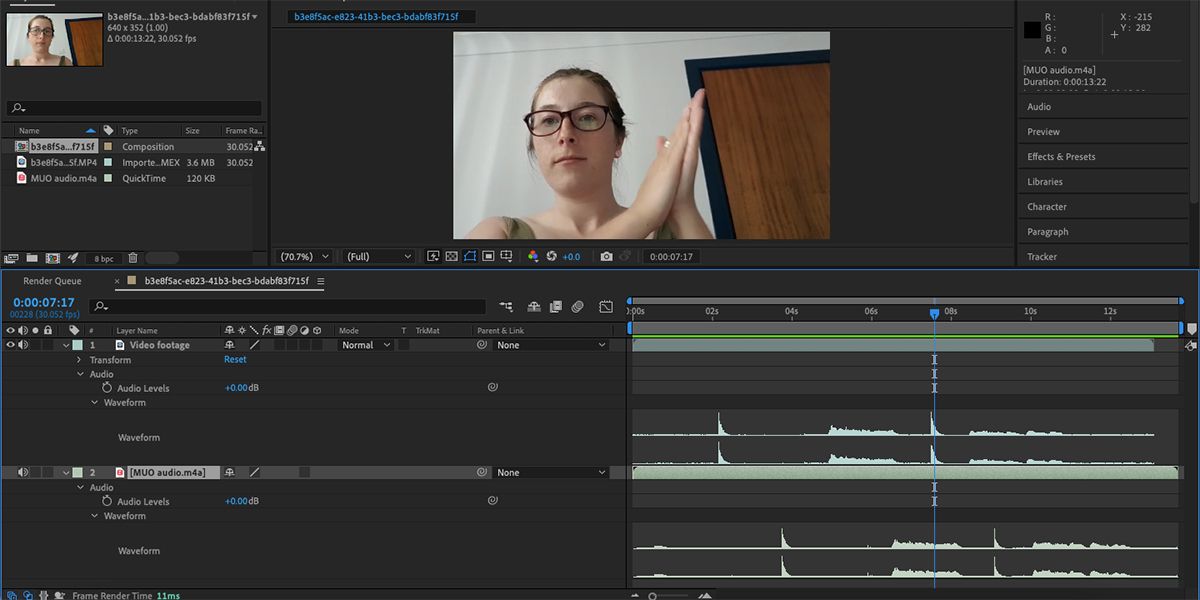Click the Audio Levels stopwatch on Video footage
This screenshot has width=1200, height=600.
coord(108,388)
